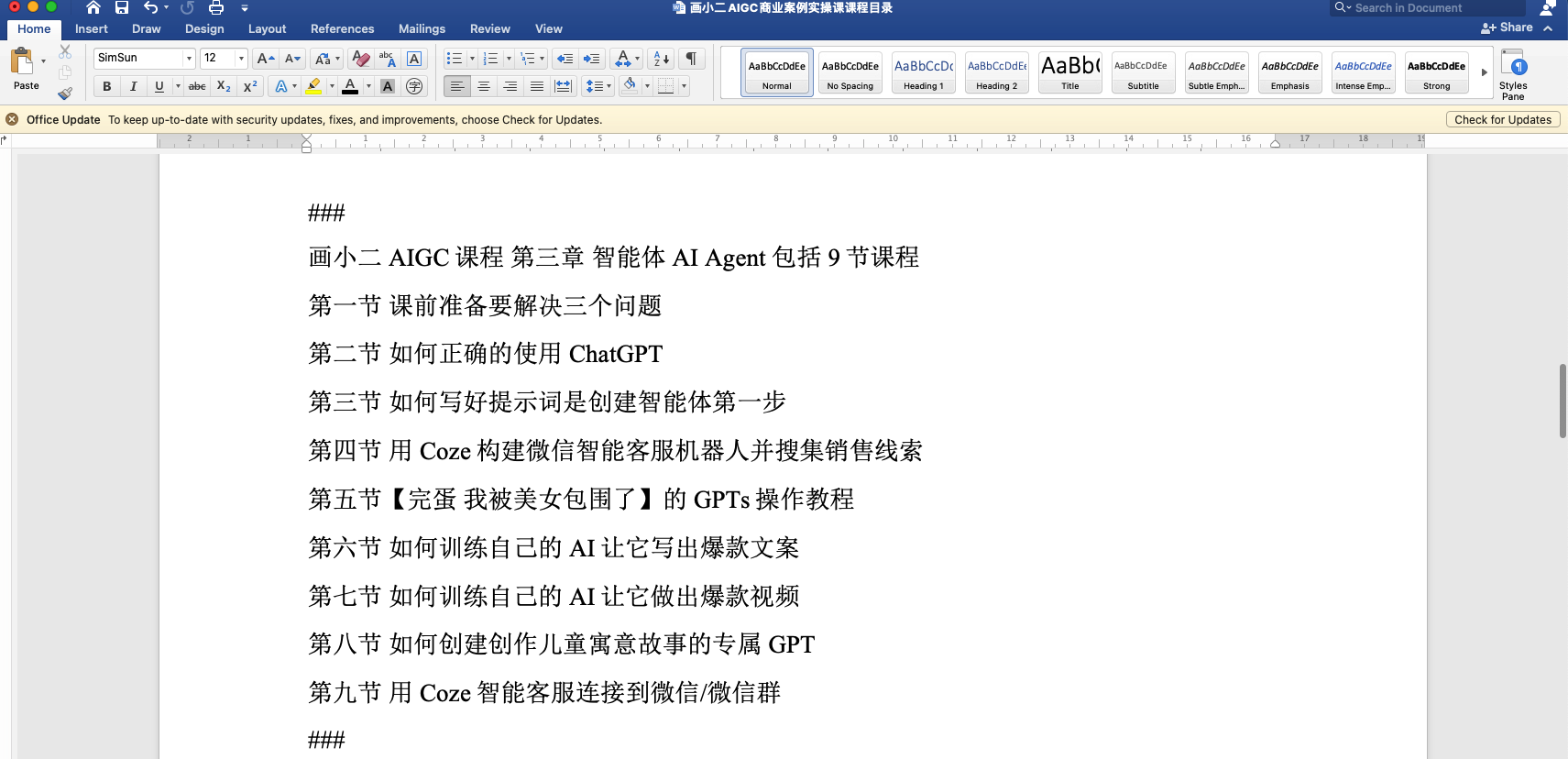Apply the Title style
The height and width of the screenshot is (759, 1568).
[x=1070, y=72]
